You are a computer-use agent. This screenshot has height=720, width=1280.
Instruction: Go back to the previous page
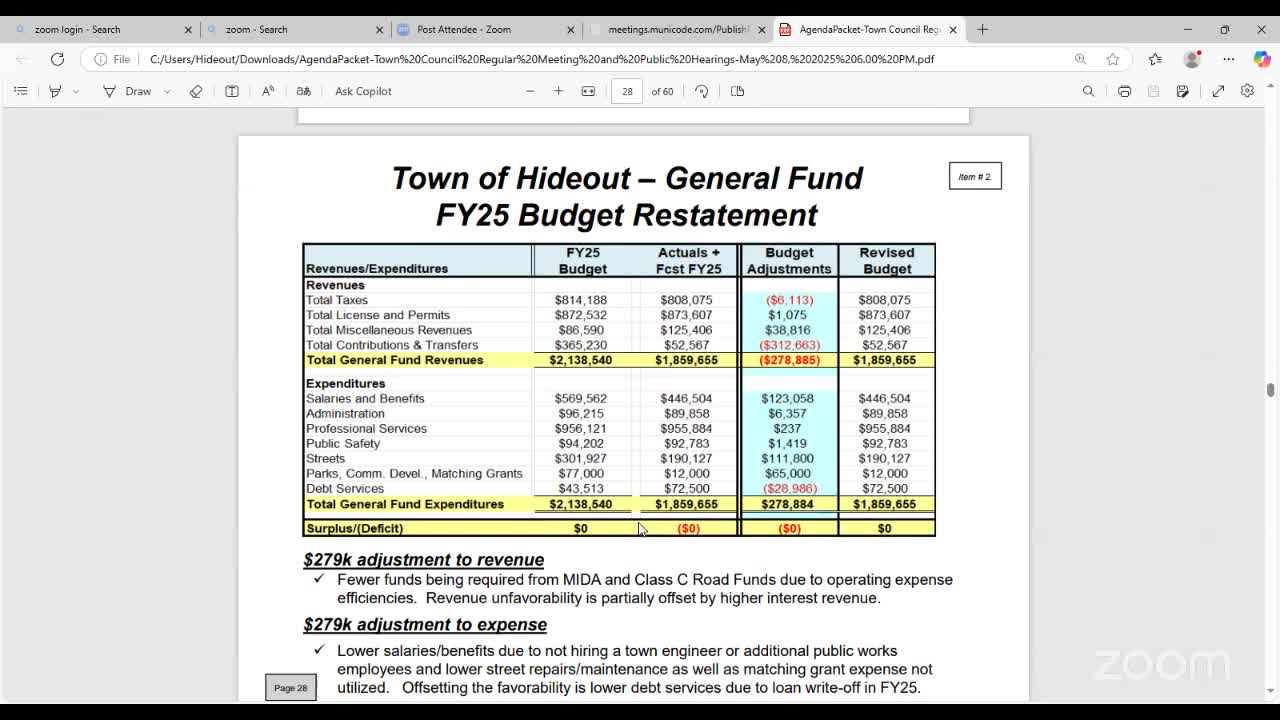(22, 59)
